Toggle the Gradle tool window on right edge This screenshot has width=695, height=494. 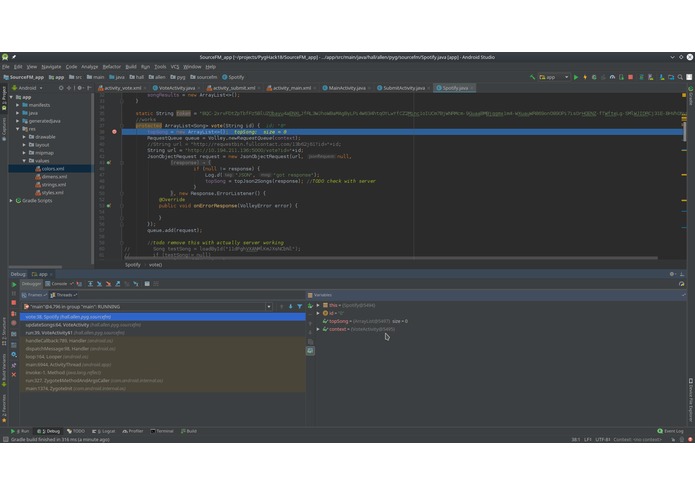(691, 96)
